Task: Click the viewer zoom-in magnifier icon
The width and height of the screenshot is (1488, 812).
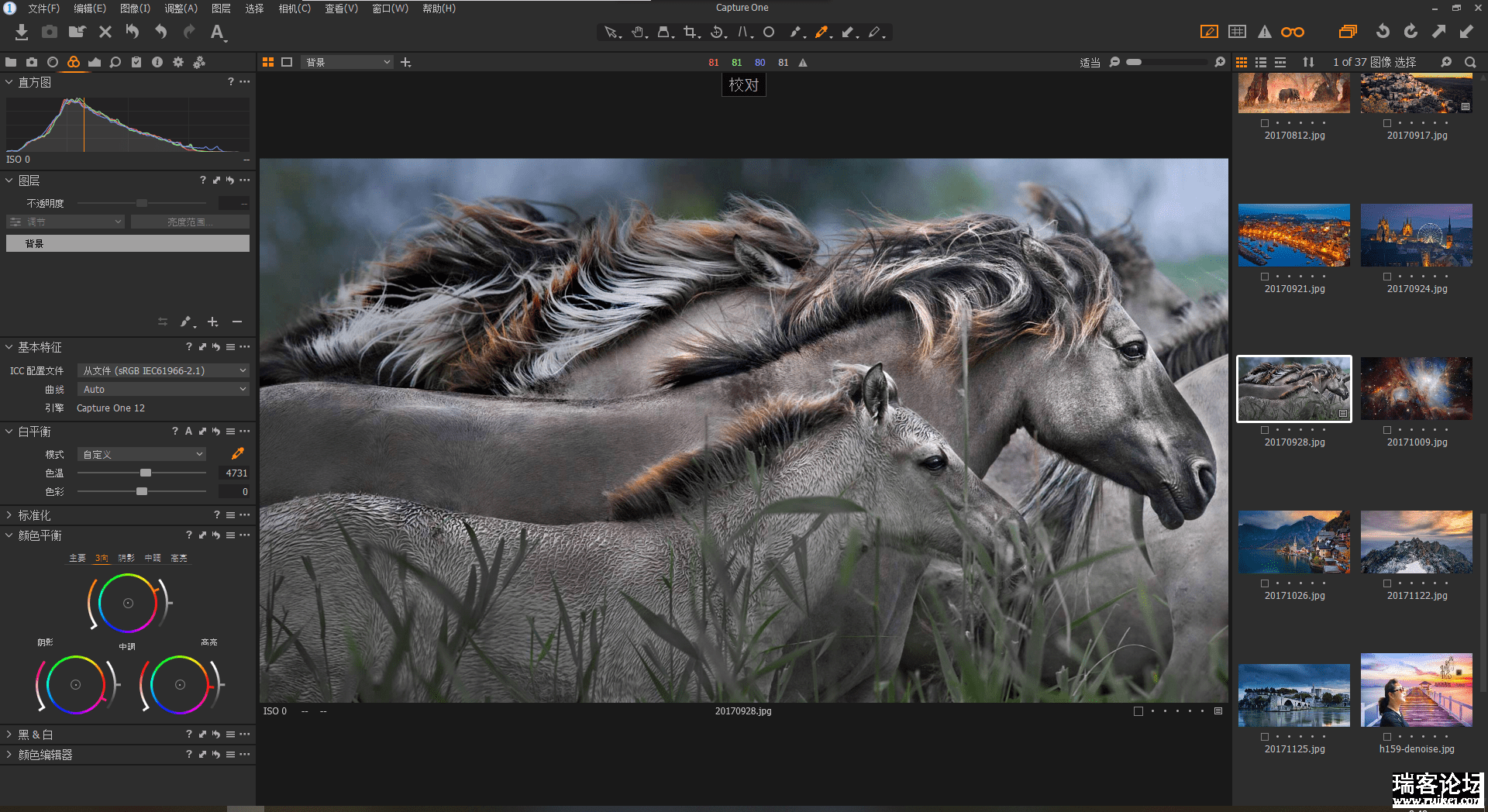Action: tap(1220, 62)
